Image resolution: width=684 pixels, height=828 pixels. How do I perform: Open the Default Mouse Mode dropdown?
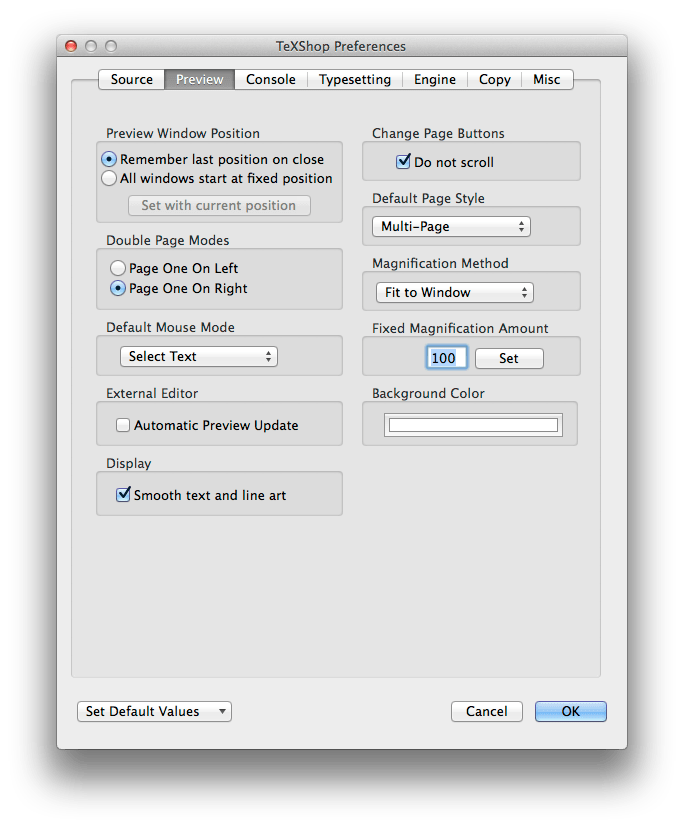pyautogui.click(x=199, y=356)
